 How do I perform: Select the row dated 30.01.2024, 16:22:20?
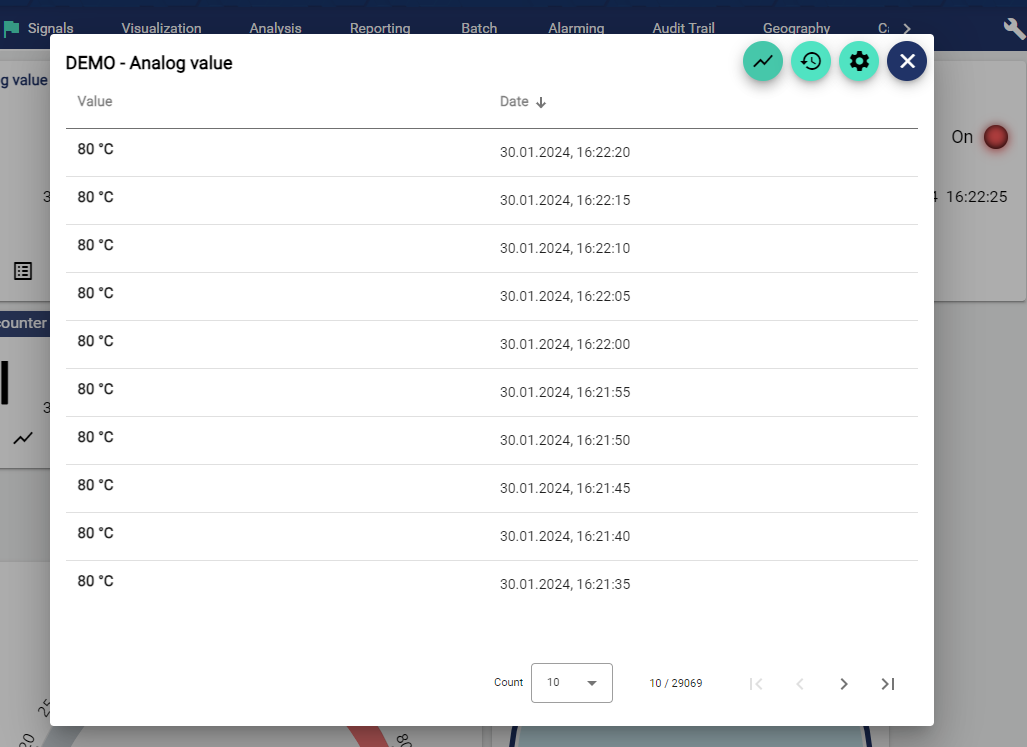click(x=491, y=152)
